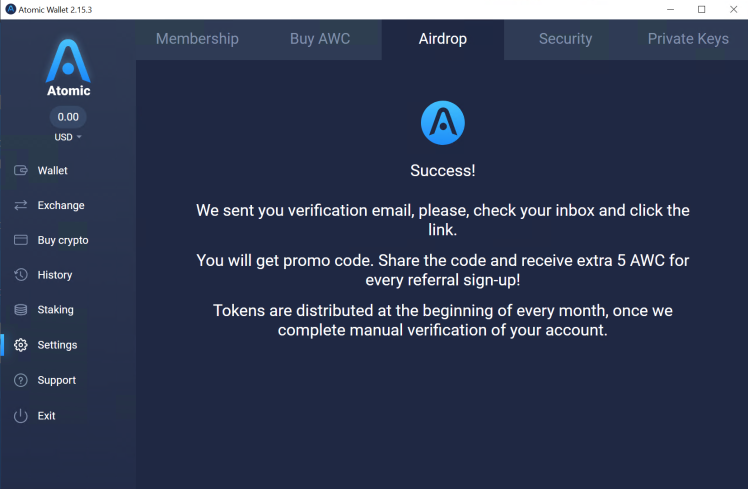Click the 0.00 balance display
Image resolution: width=748 pixels, height=489 pixels.
[x=68, y=117]
